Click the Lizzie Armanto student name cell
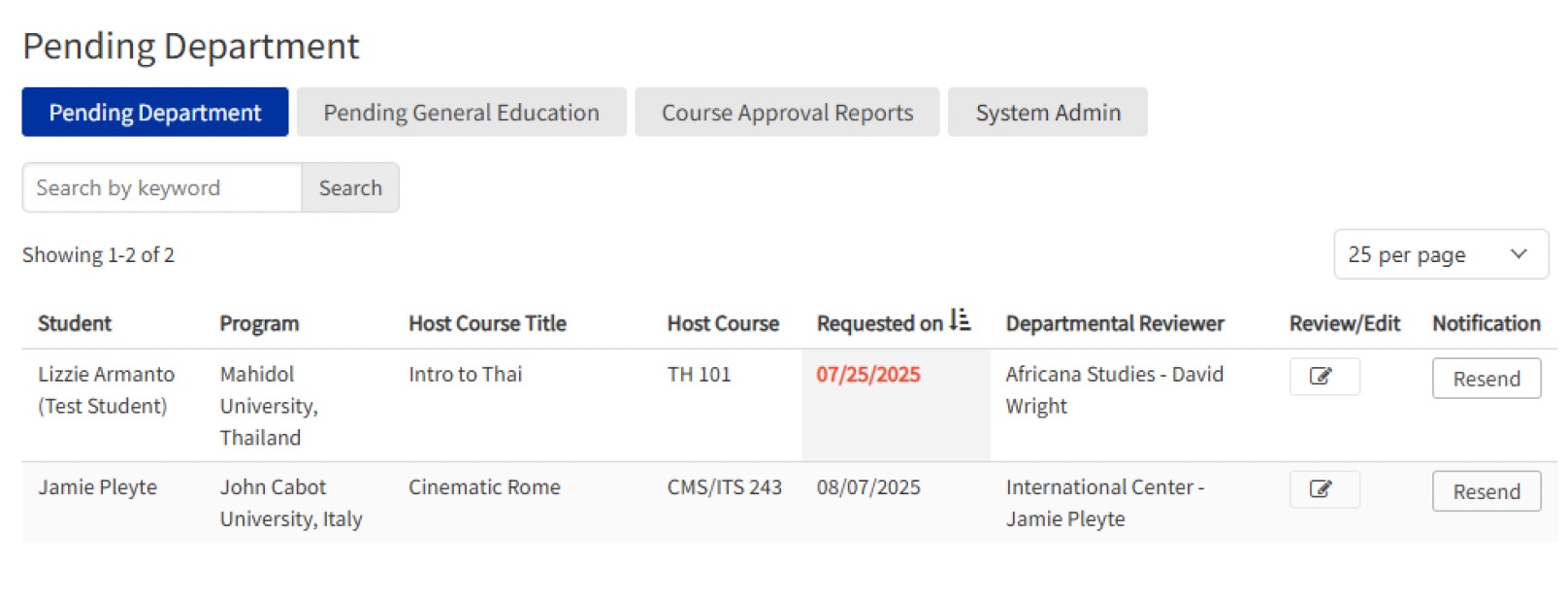1568x600 pixels. 106,375
